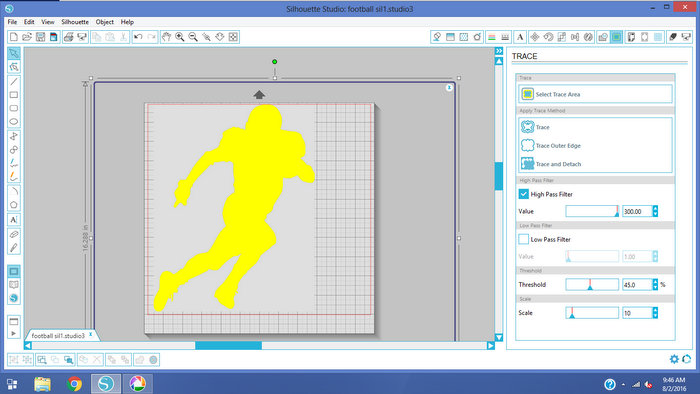This screenshot has width=700, height=394.
Task: Choose the Select arrow tool
Action: (14, 54)
